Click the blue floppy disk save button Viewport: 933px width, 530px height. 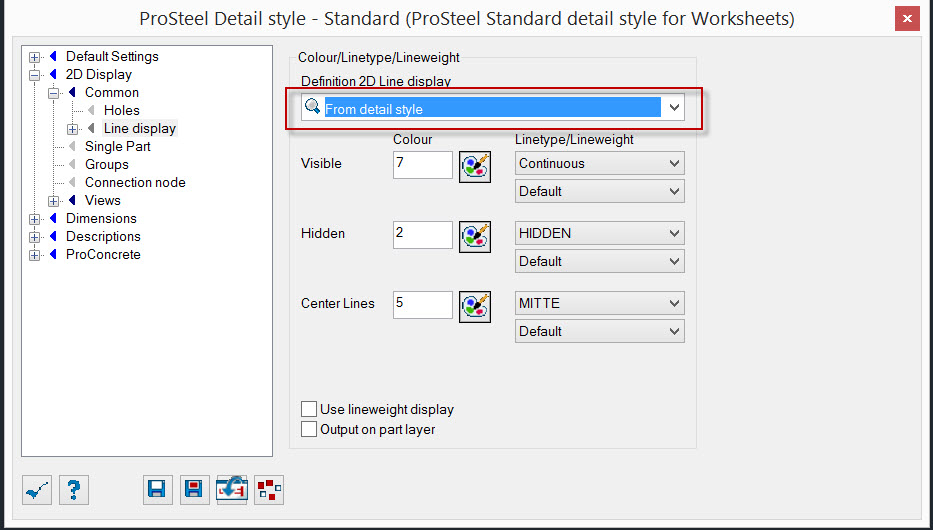(x=158, y=490)
